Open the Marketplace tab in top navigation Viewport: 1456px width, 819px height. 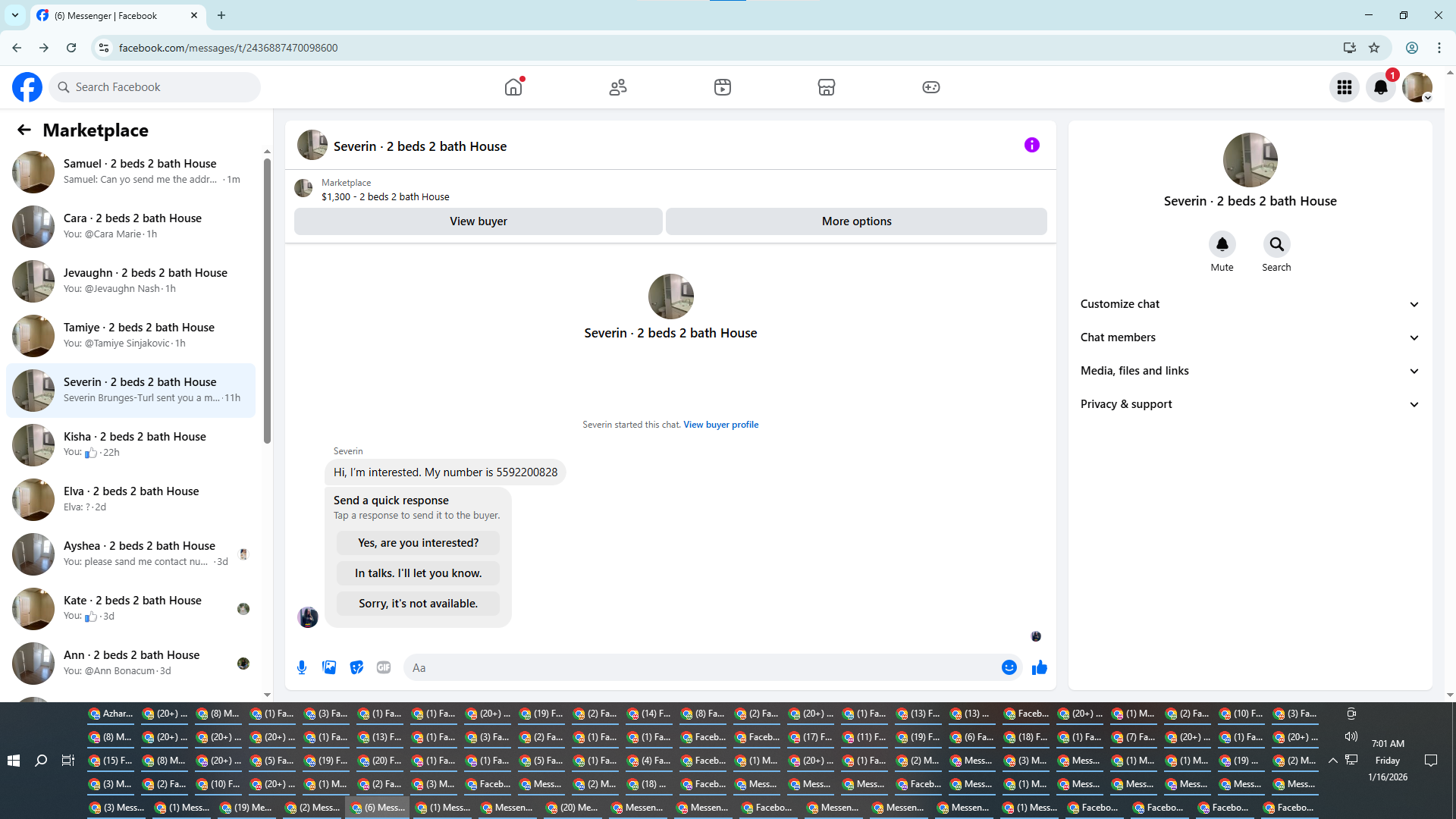tap(826, 87)
